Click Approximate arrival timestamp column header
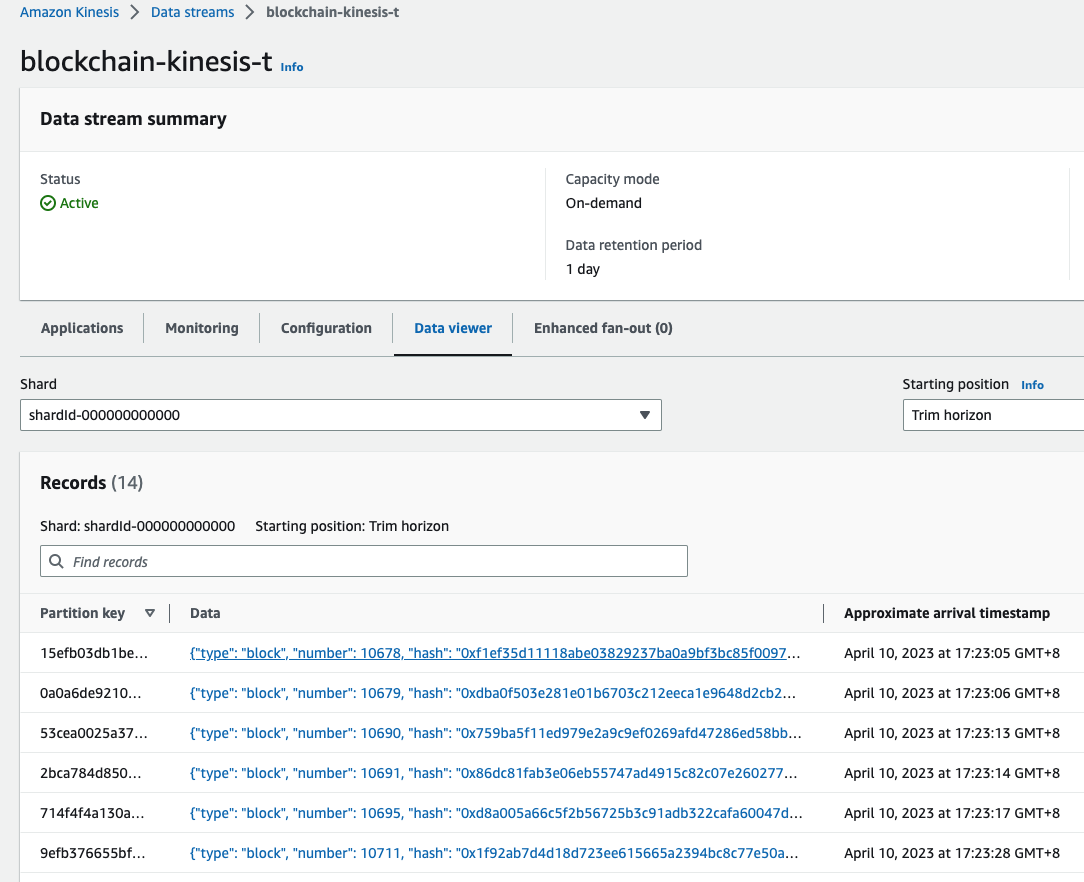Screen dimensions: 1084x882 pos(946,613)
